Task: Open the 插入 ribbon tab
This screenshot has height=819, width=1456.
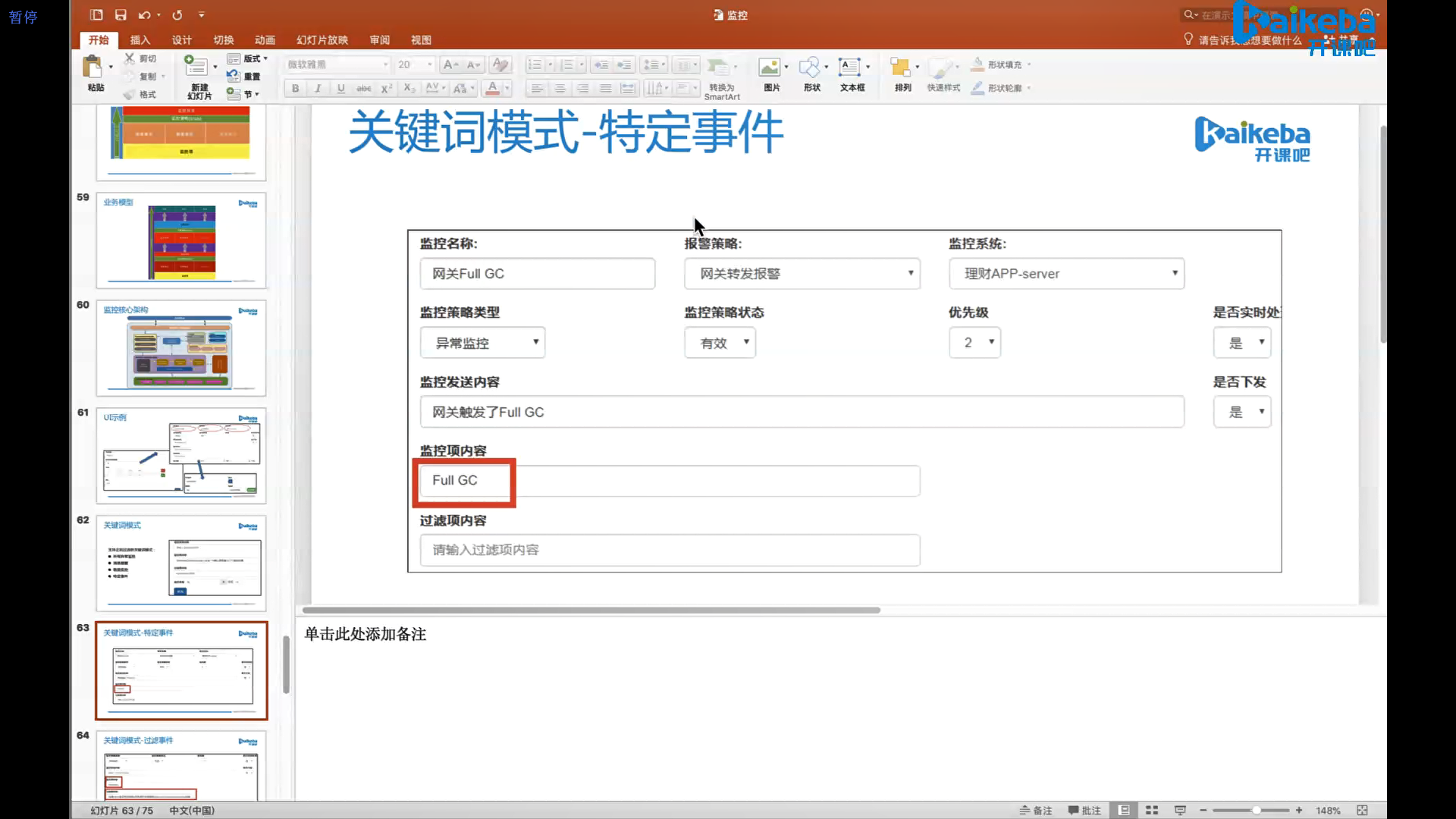Action: coord(140,39)
